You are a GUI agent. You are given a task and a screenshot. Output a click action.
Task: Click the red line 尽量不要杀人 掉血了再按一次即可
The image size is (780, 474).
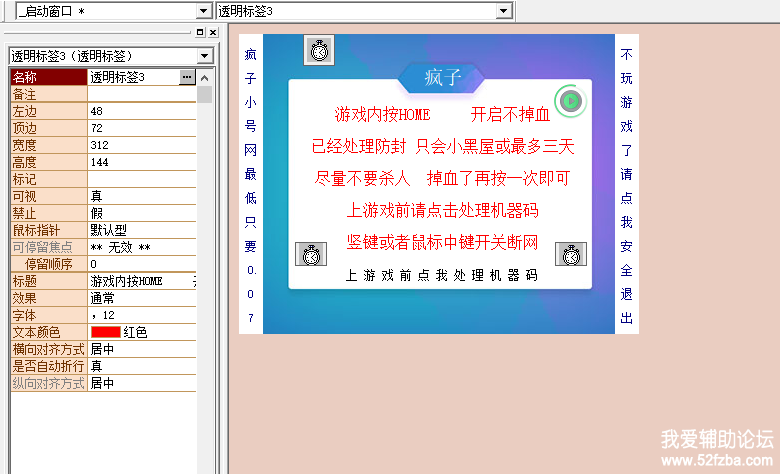click(x=442, y=179)
